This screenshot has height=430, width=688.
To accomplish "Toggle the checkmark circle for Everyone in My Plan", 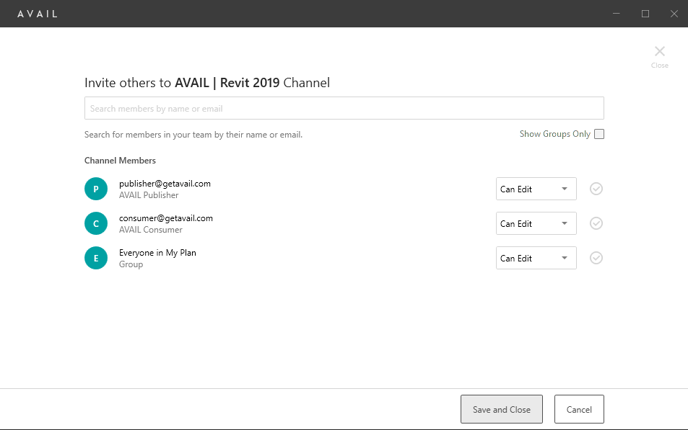I will coord(596,258).
